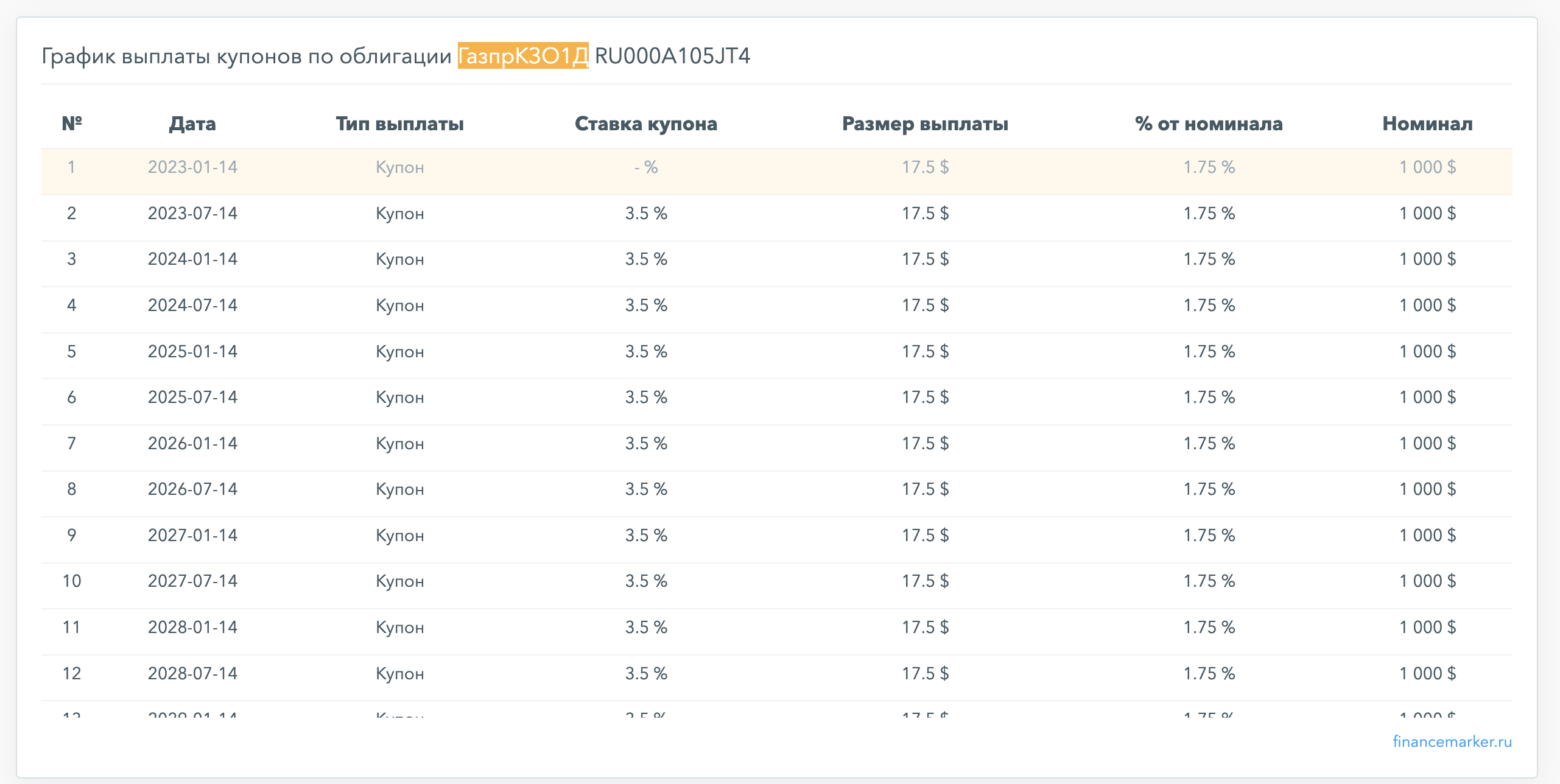Click the Ставка купона column header
This screenshot has height=784, width=1560.
point(646,124)
